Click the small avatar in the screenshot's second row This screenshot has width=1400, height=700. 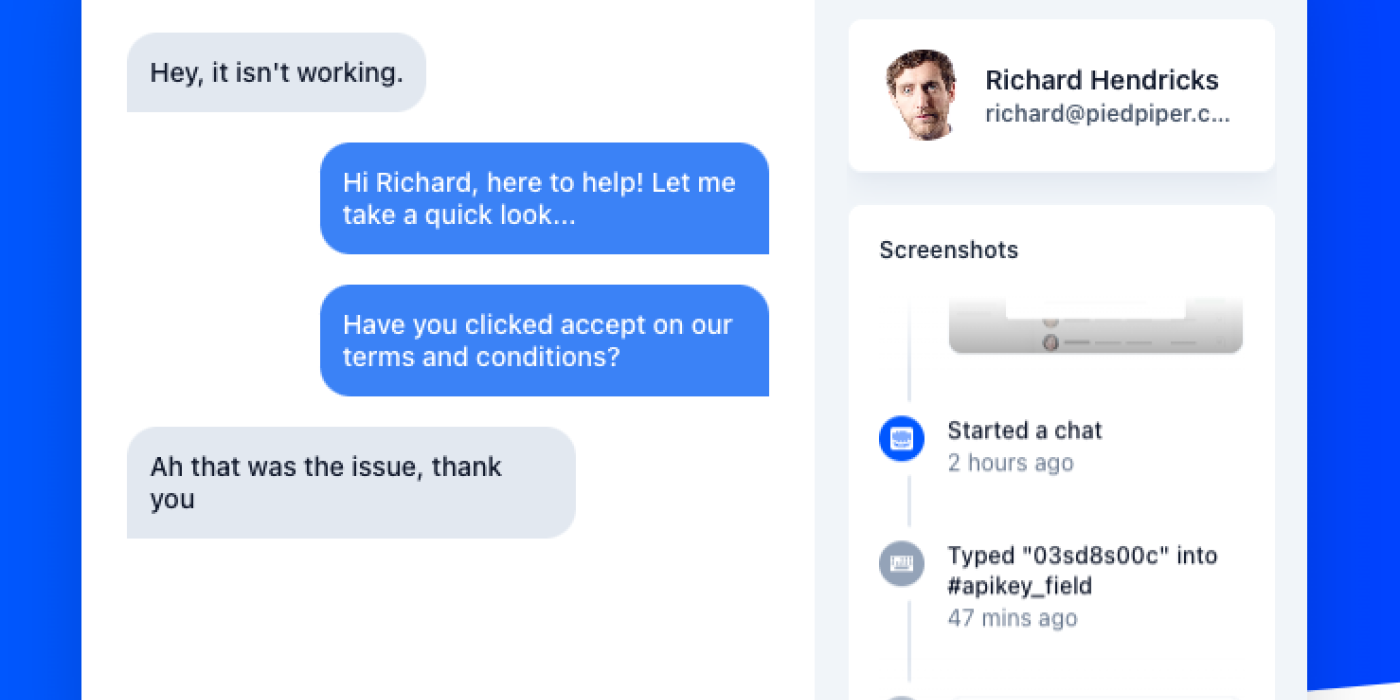tap(1051, 342)
